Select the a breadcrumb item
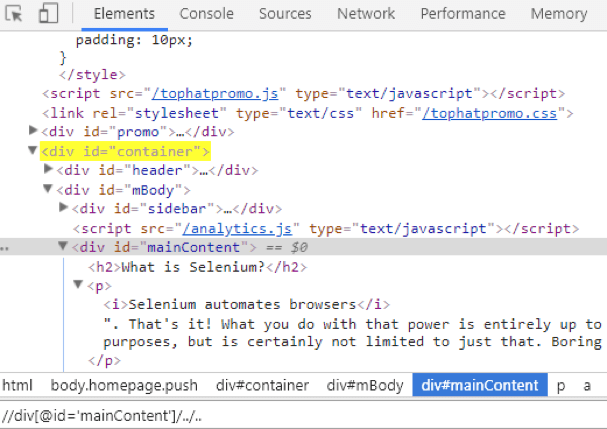 click(x=587, y=386)
